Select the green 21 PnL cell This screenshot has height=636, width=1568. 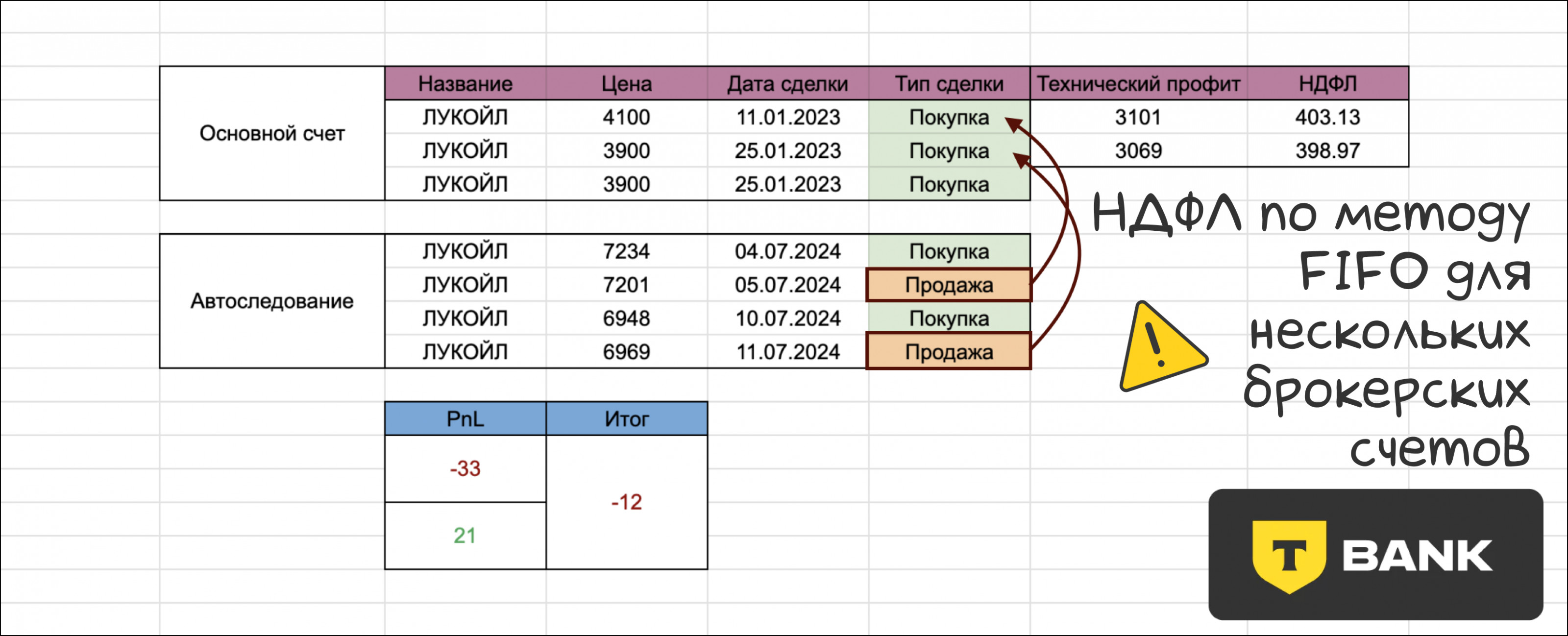pyautogui.click(x=465, y=536)
